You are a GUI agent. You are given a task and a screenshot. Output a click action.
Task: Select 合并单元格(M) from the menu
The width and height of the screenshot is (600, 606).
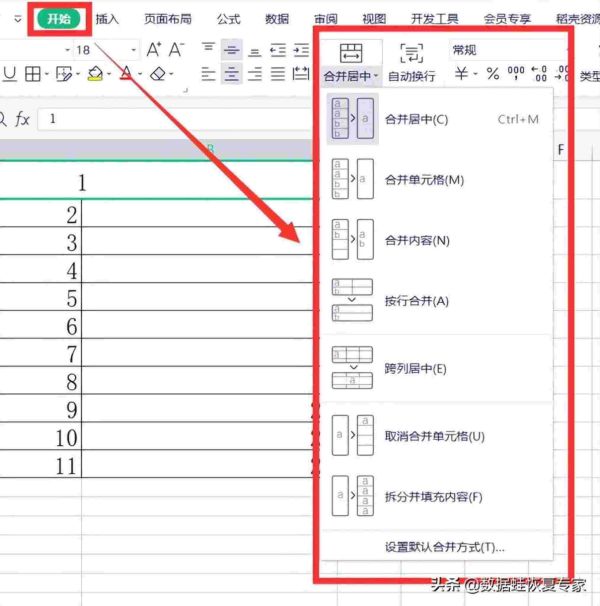click(x=436, y=179)
